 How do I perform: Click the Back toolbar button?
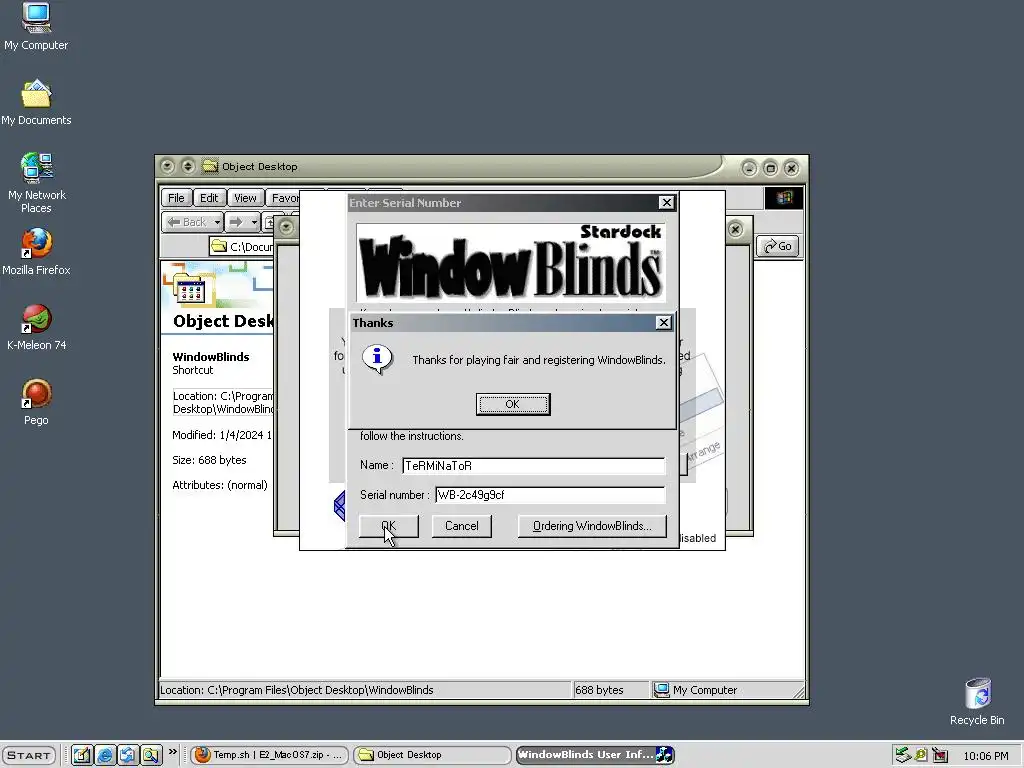pos(187,222)
